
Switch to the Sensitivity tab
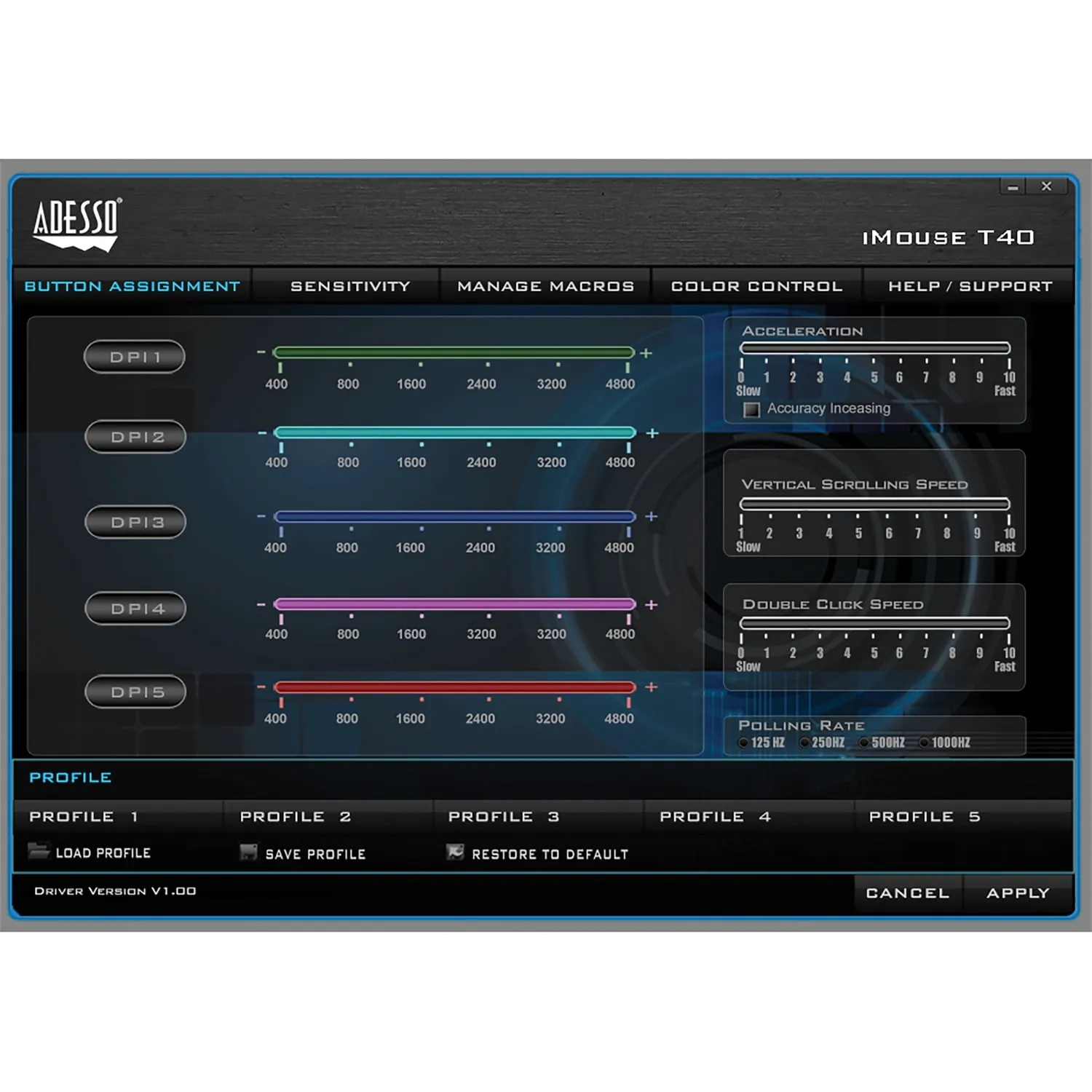[350, 285]
